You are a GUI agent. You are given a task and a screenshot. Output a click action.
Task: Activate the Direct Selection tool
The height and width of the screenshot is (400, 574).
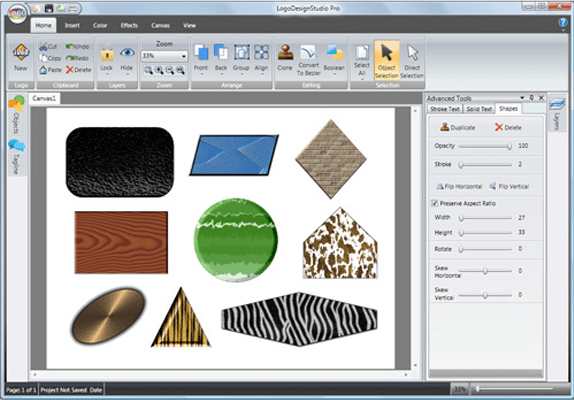coord(412,60)
